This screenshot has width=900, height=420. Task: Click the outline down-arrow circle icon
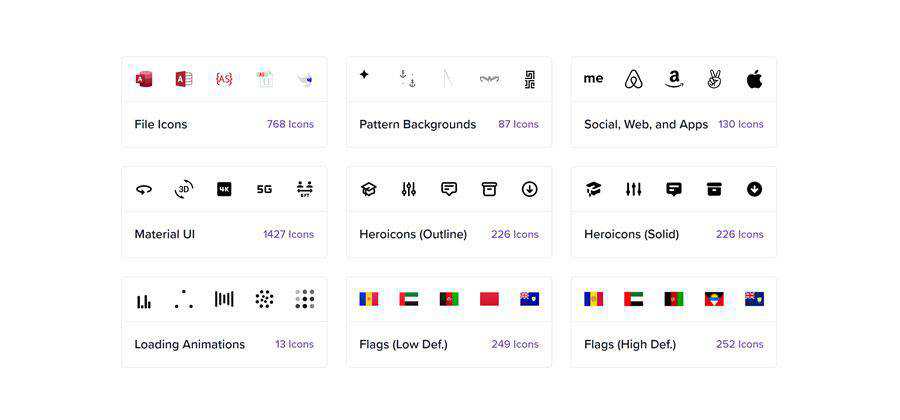click(x=529, y=189)
